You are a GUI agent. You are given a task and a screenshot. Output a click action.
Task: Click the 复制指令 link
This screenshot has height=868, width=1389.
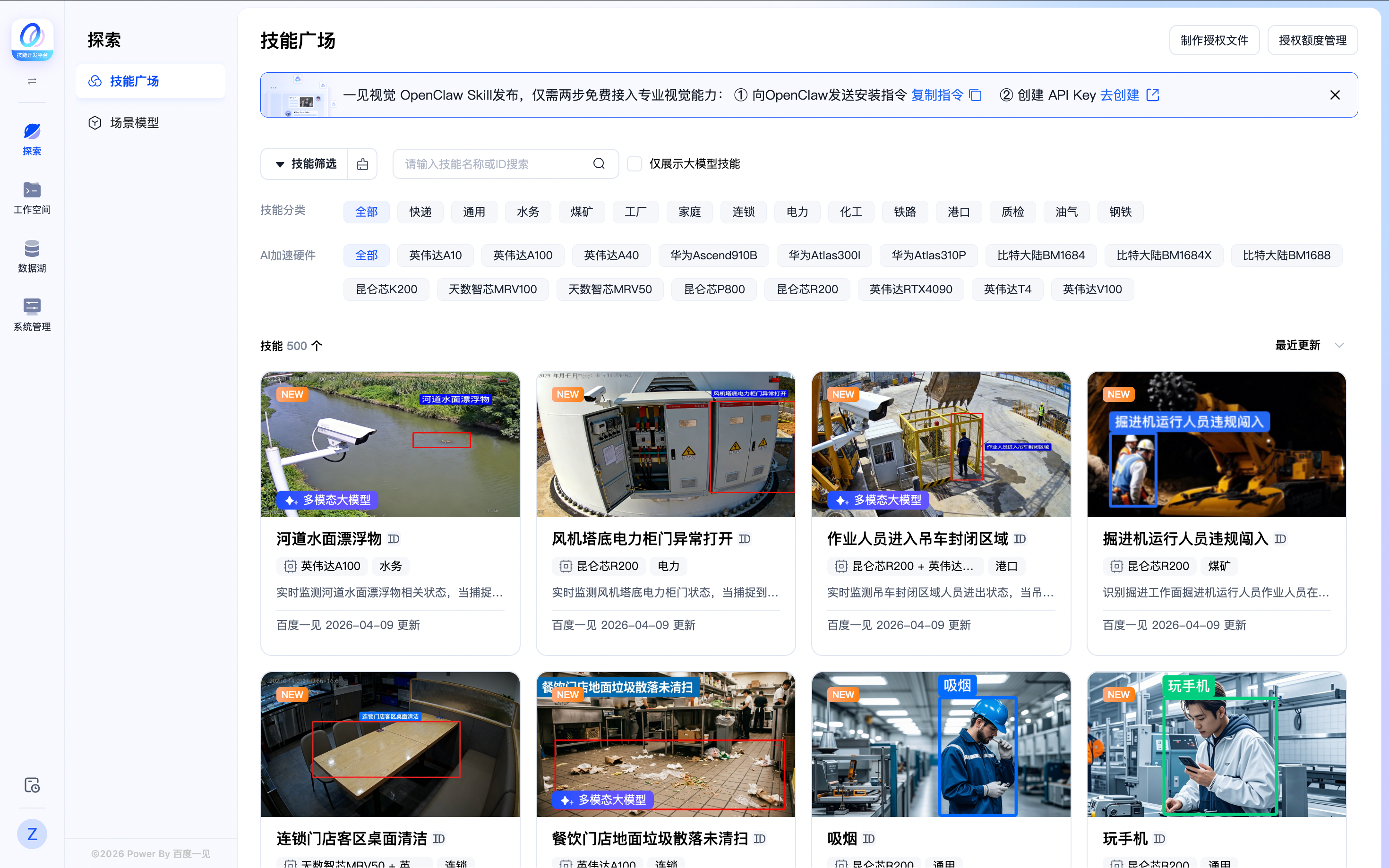tap(937, 95)
